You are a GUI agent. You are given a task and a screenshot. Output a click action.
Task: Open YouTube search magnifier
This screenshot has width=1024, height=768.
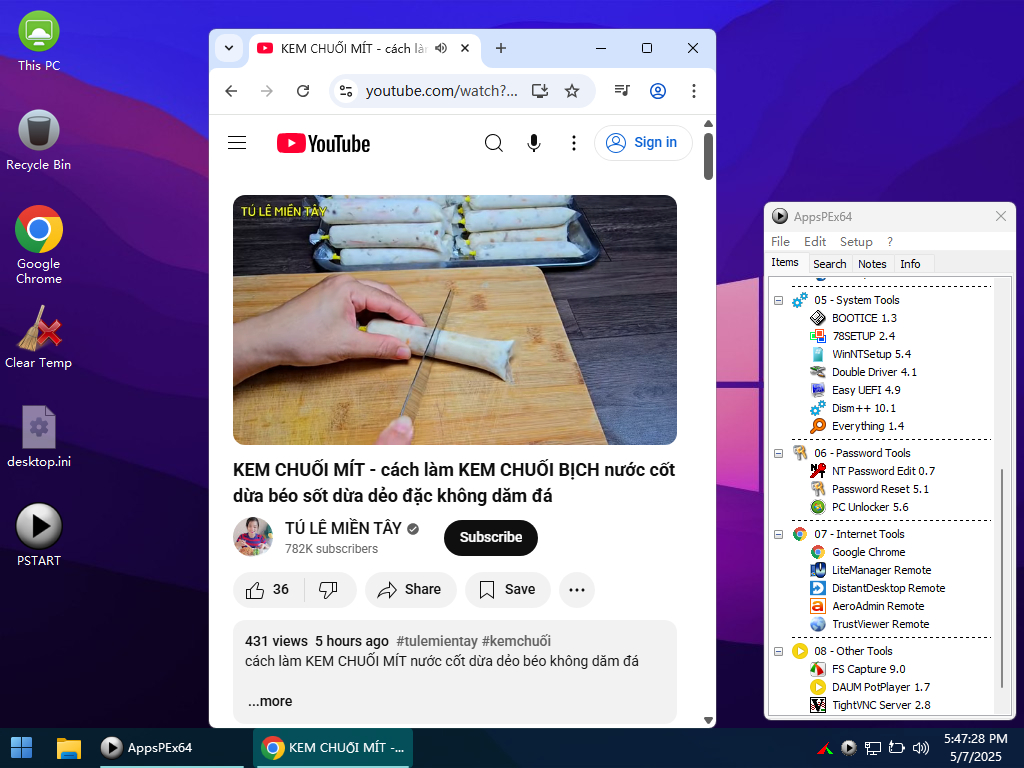pos(494,142)
